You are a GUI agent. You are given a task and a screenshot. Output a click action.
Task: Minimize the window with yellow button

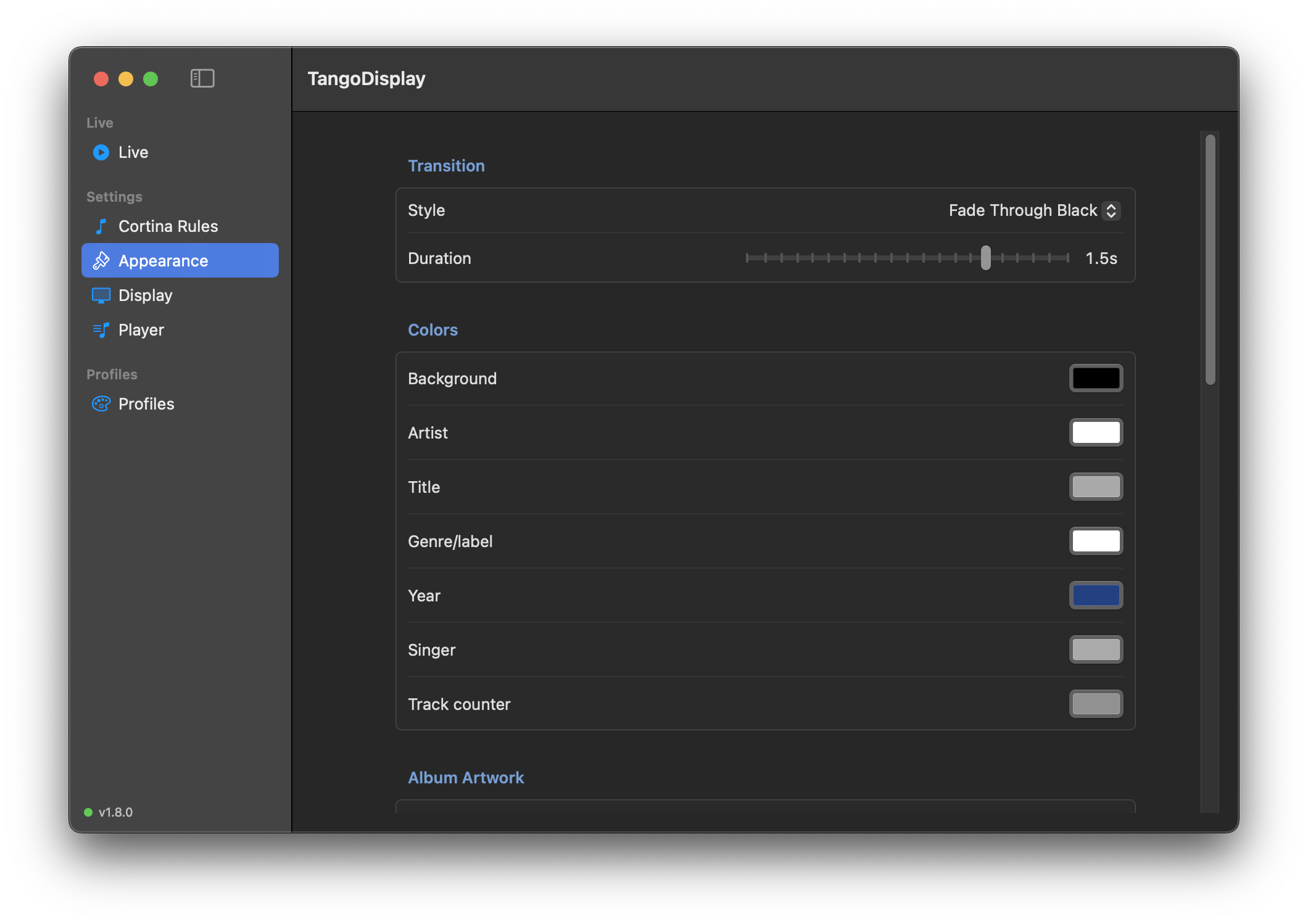[x=126, y=79]
